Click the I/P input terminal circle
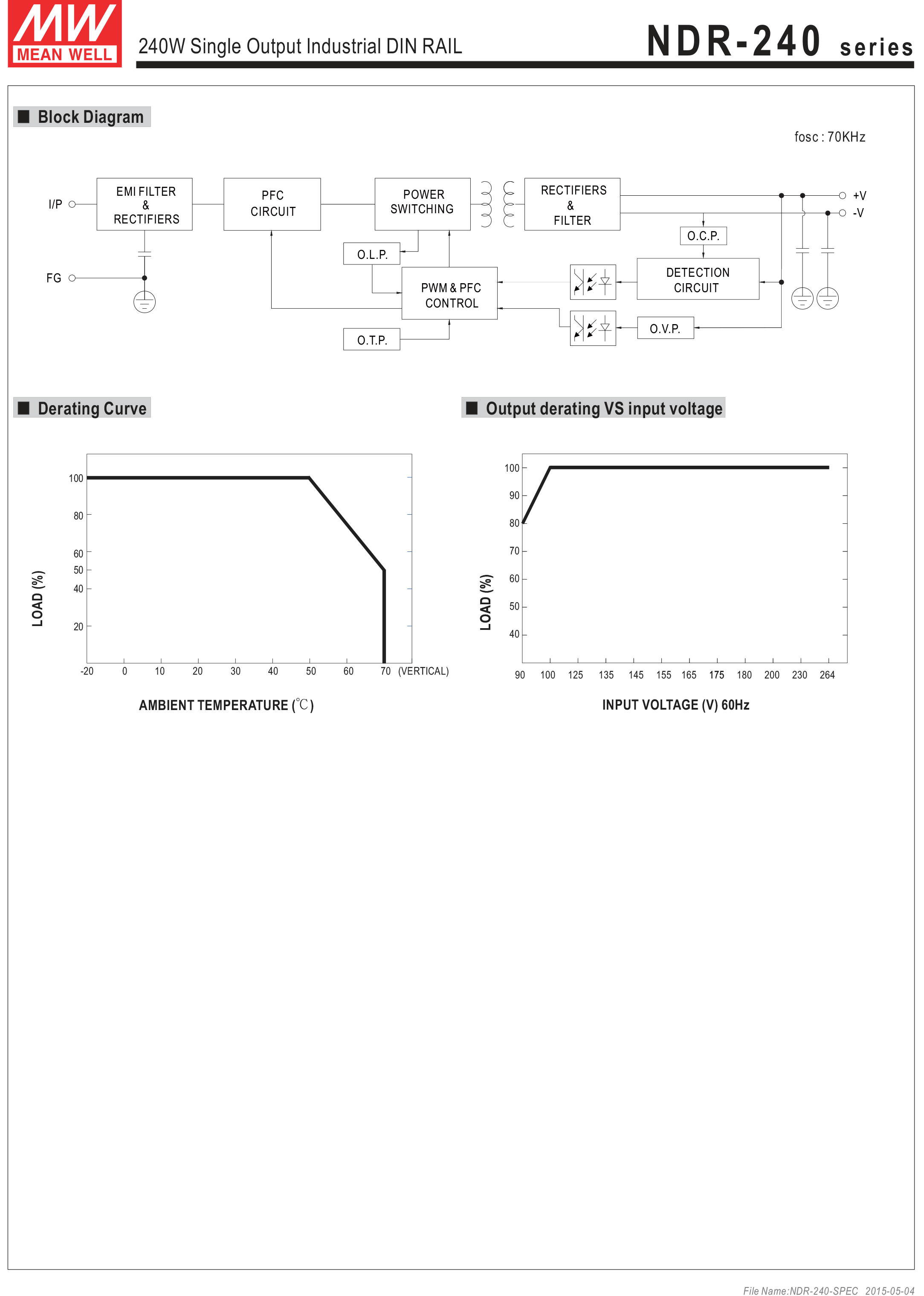924x1296 pixels. click(x=72, y=204)
